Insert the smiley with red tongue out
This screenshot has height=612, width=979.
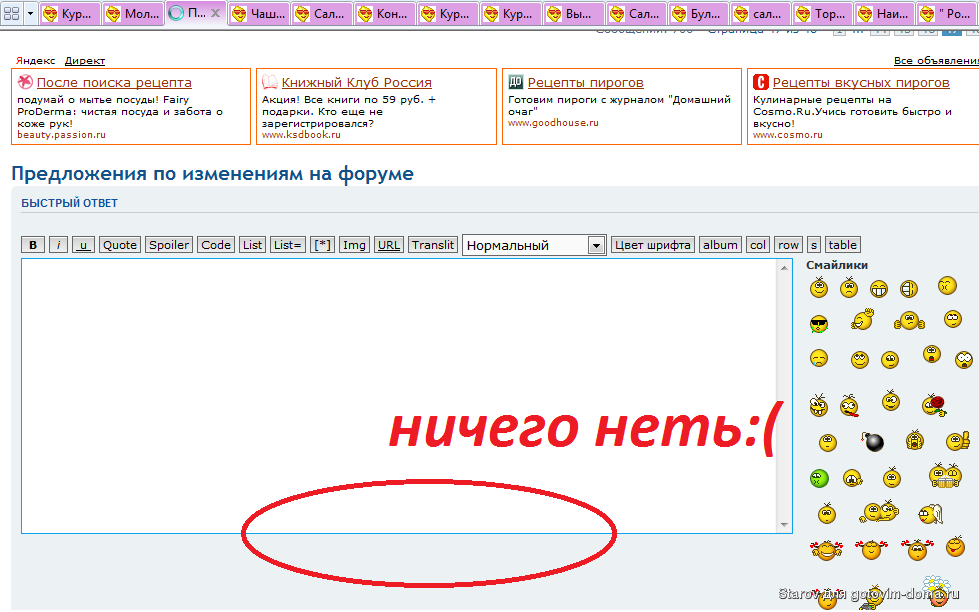click(x=849, y=405)
